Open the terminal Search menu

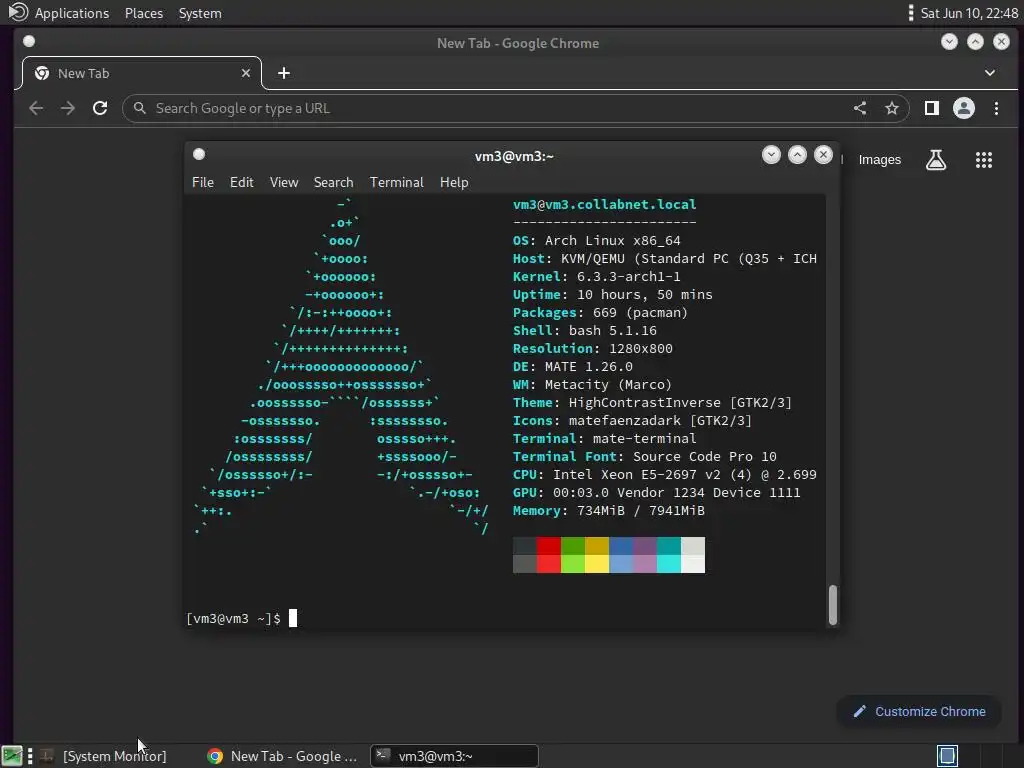tap(334, 182)
